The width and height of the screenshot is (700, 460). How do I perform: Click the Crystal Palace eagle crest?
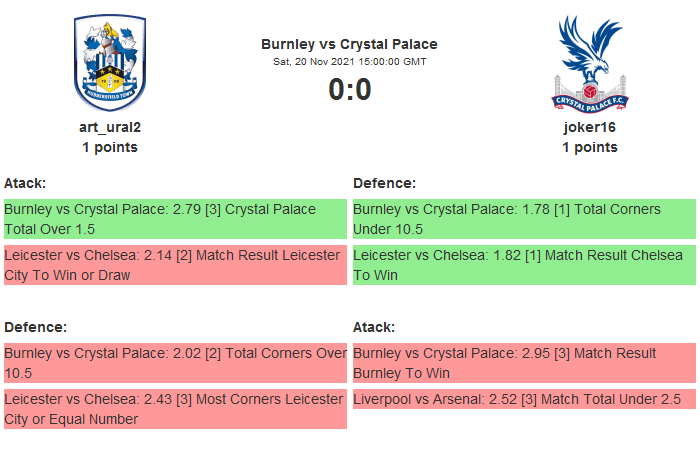(x=589, y=62)
